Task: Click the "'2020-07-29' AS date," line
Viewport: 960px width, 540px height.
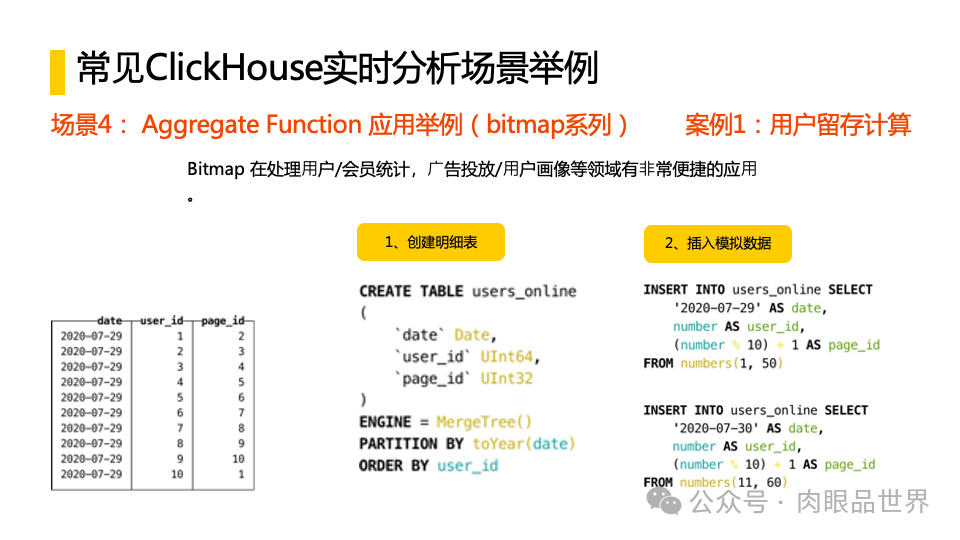Action: point(750,308)
